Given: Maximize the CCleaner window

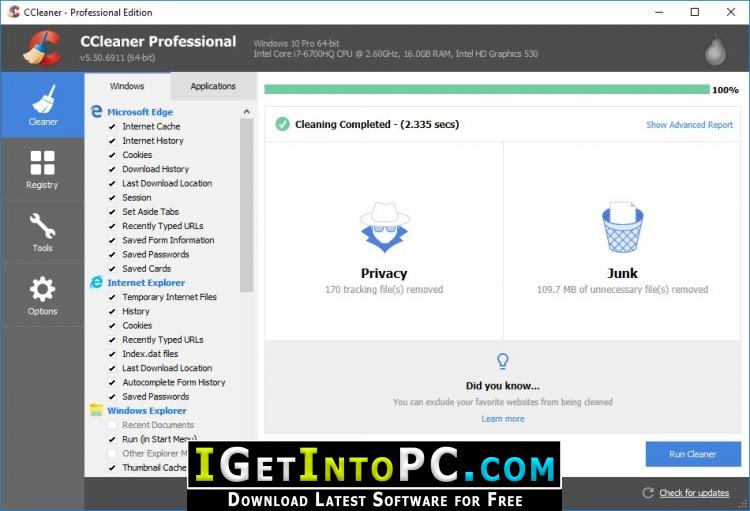Looking at the screenshot, I should [x=695, y=12].
